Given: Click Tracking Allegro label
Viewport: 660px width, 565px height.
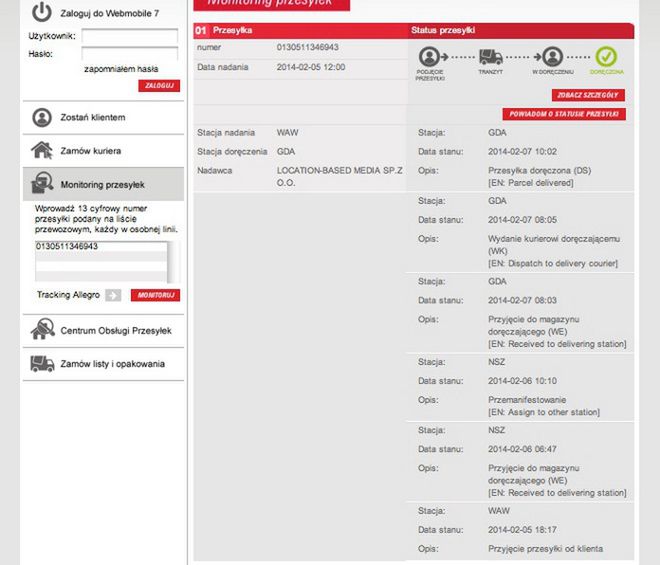Looking at the screenshot, I should pyautogui.click(x=68, y=295).
